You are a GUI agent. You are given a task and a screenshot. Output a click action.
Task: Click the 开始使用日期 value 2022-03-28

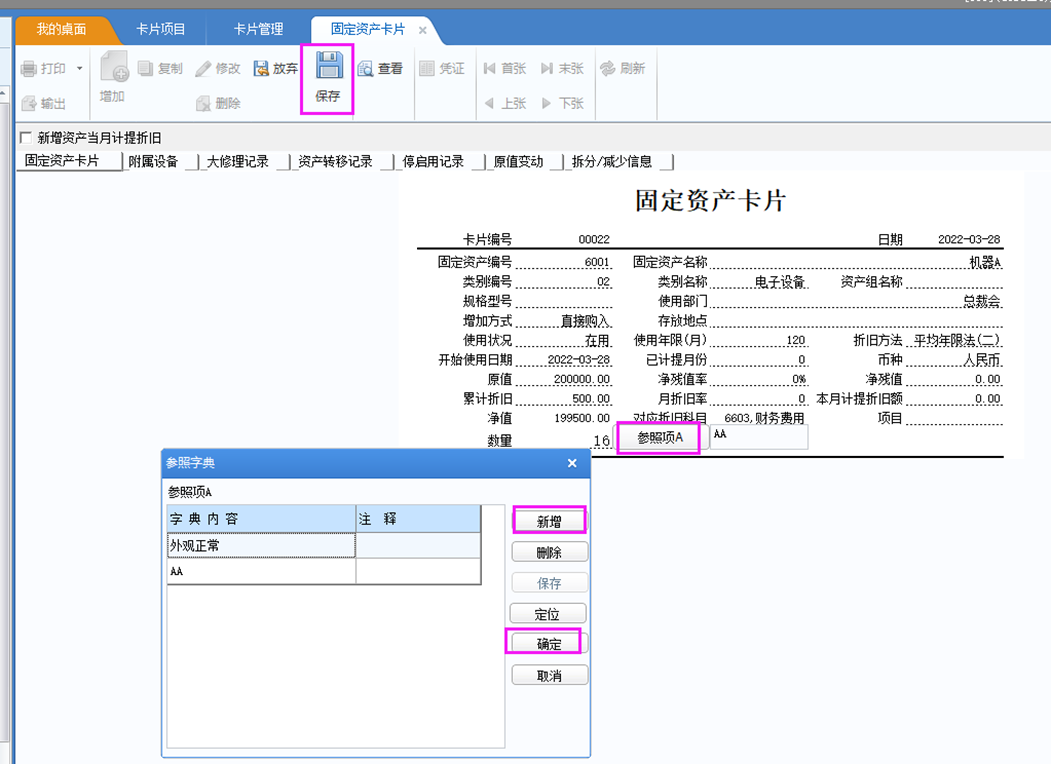click(578, 360)
